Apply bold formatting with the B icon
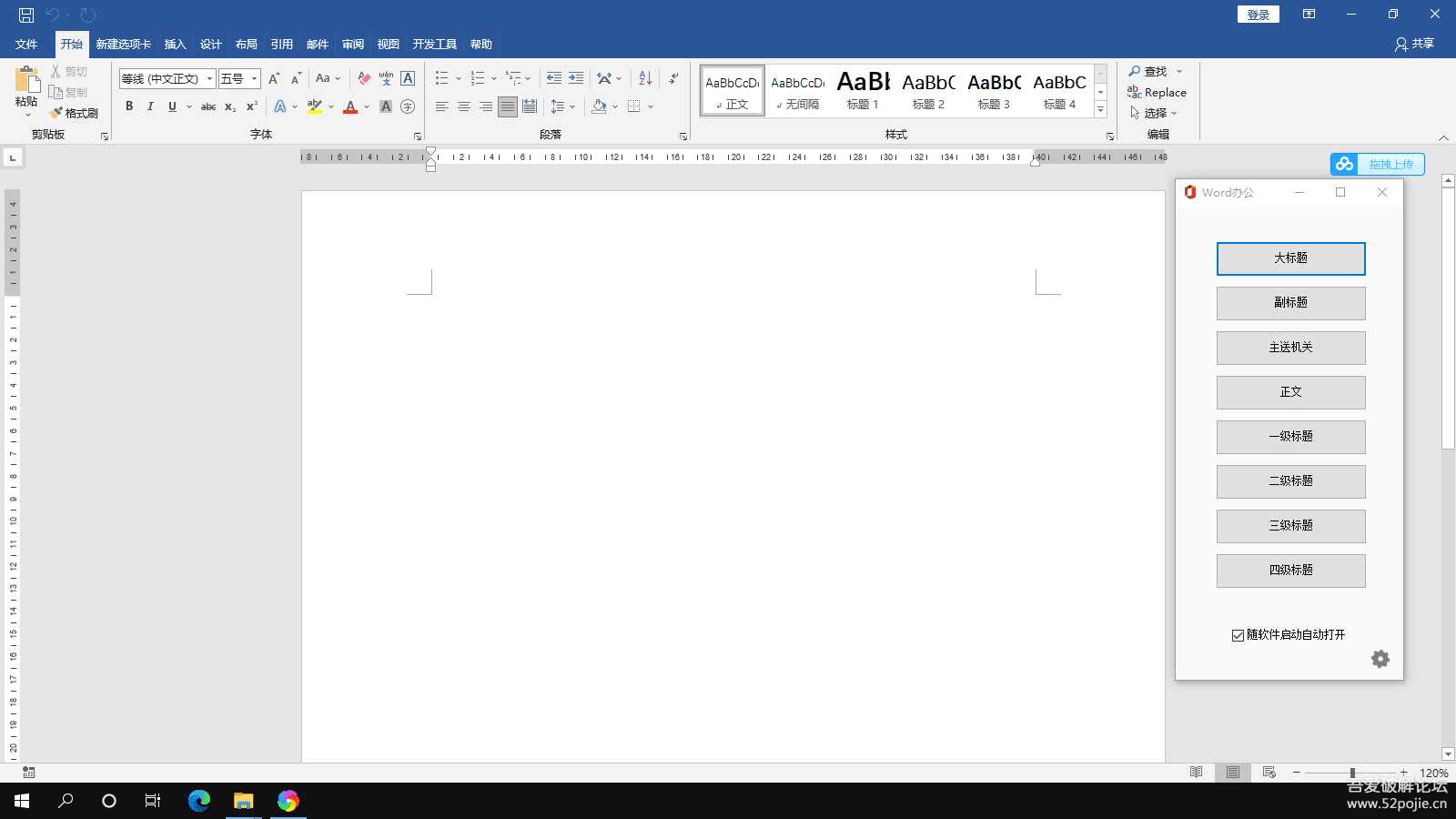Viewport: 1456px width, 819px height. tap(129, 106)
